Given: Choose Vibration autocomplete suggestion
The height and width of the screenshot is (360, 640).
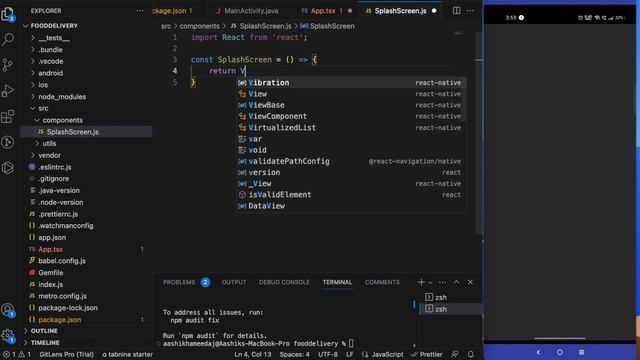Looking at the screenshot, I should pos(351,83).
